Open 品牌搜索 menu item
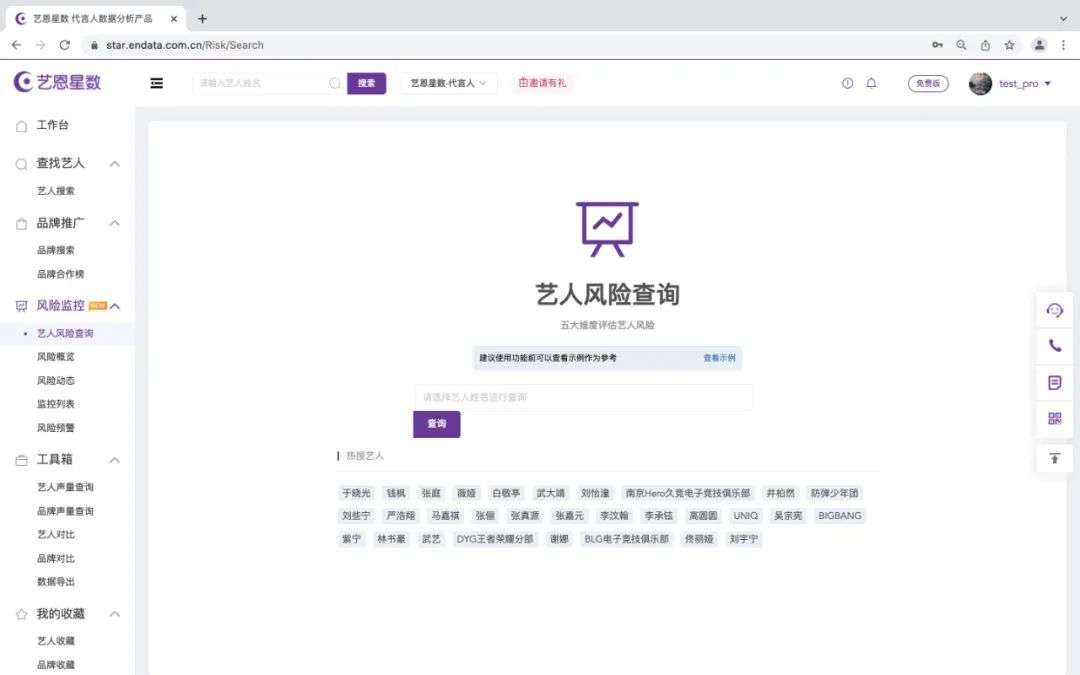 point(56,250)
